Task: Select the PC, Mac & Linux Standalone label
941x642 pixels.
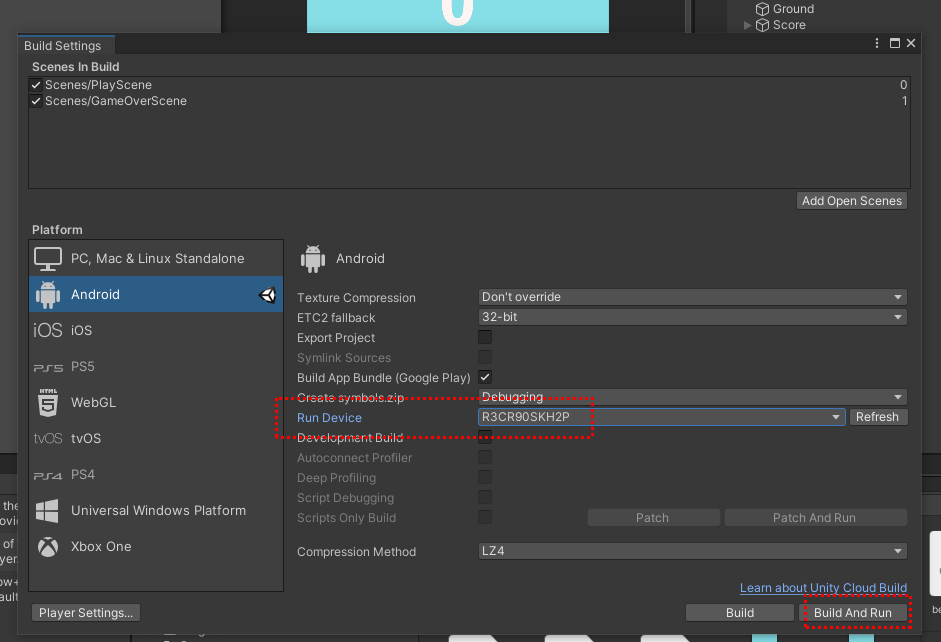Action: tap(158, 259)
